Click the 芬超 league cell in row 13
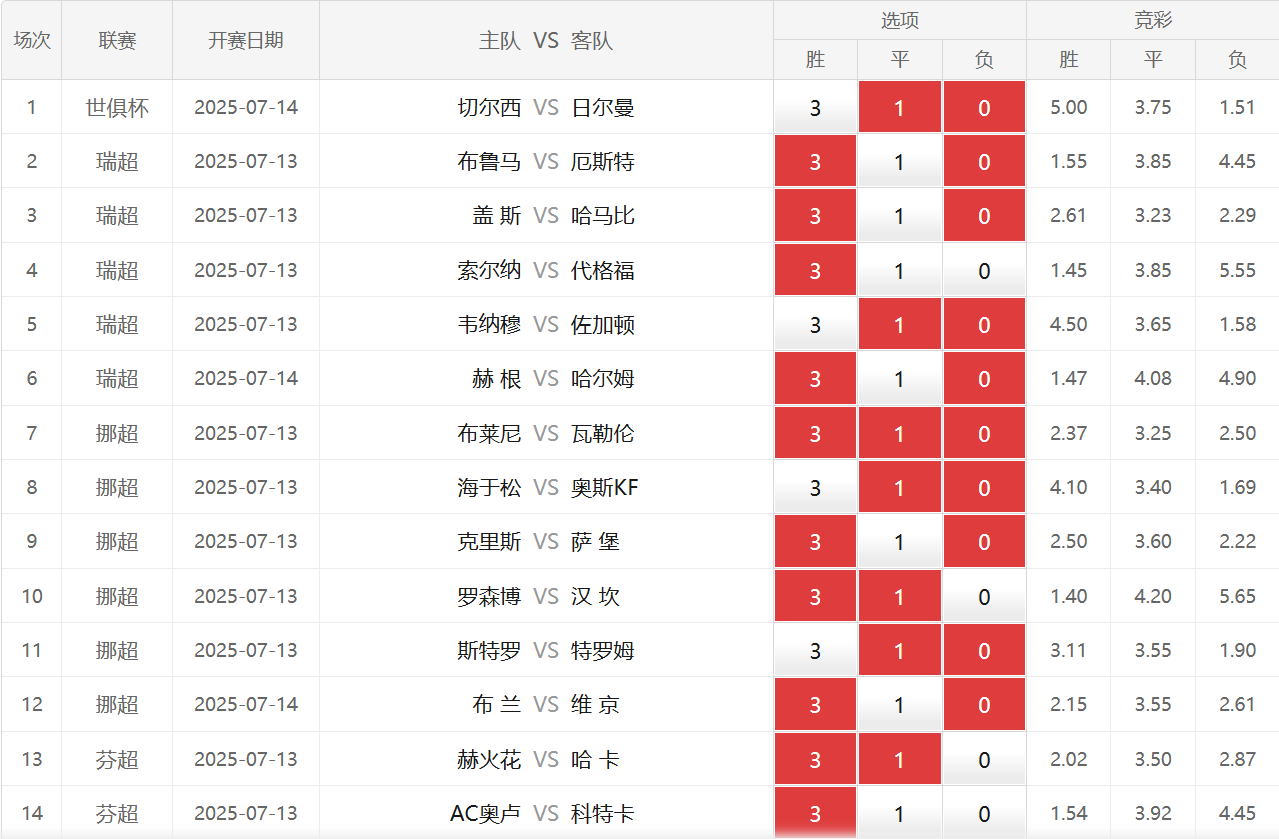This screenshot has height=839, width=1279. tap(117, 759)
